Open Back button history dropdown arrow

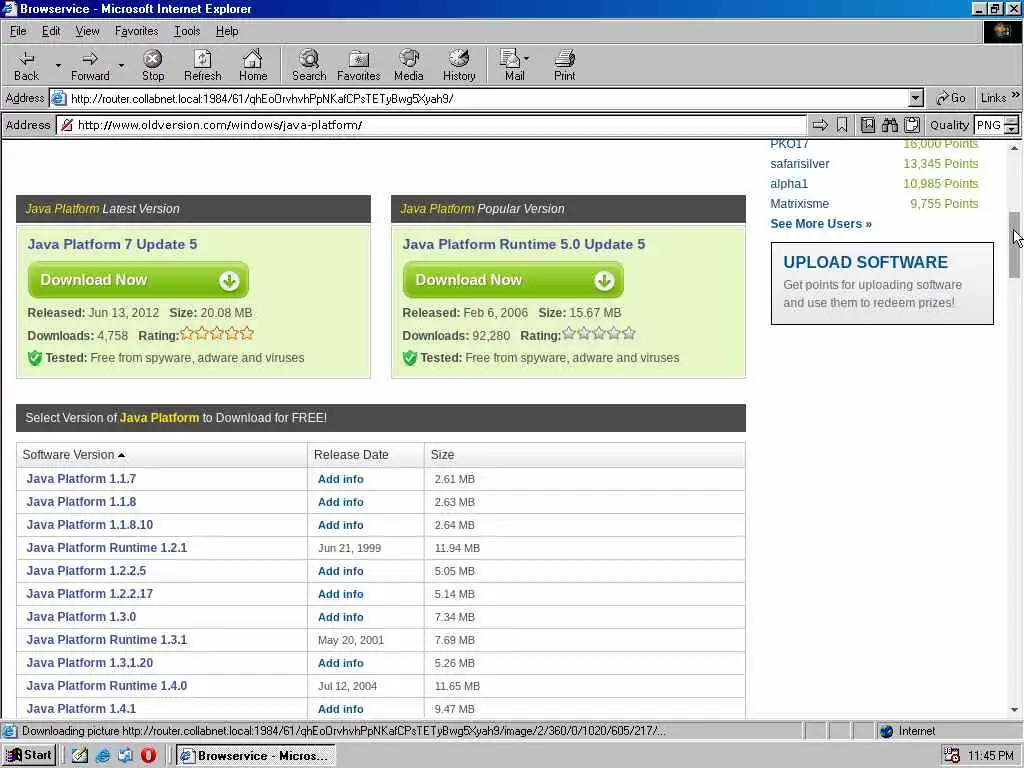(58, 65)
